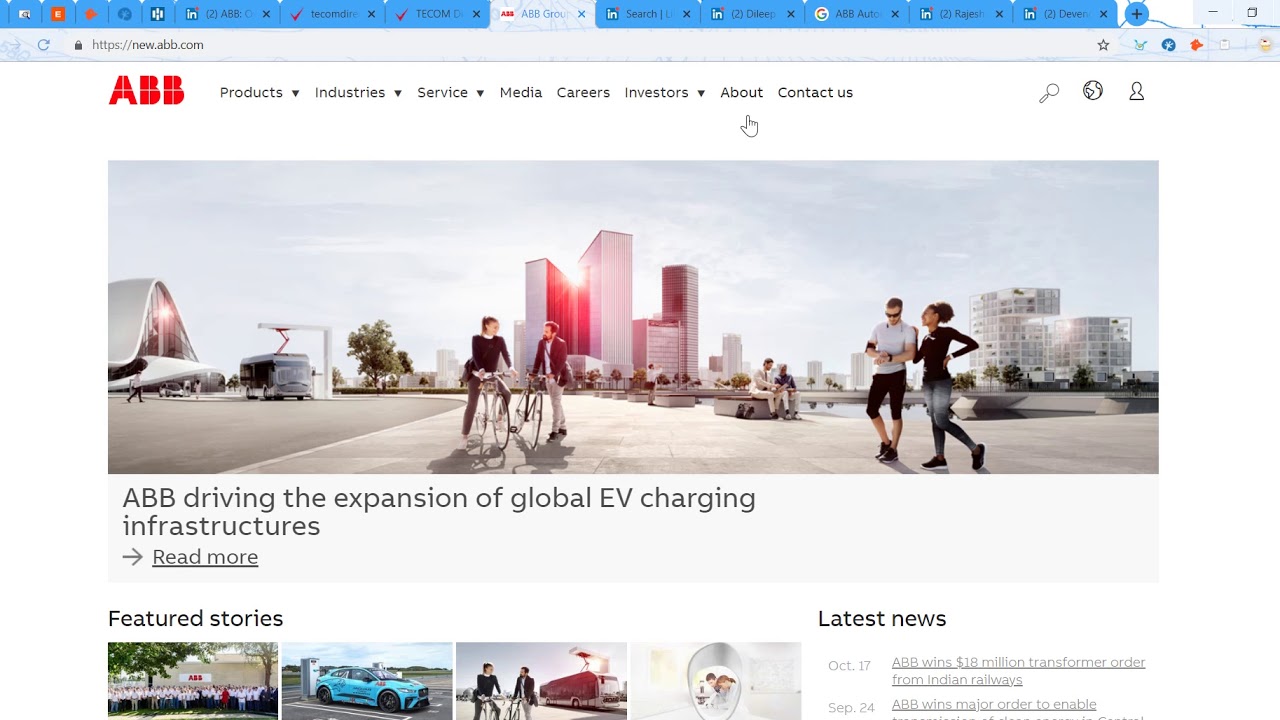Open the globe country selector icon
The image size is (1280, 720).
point(1093,91)
